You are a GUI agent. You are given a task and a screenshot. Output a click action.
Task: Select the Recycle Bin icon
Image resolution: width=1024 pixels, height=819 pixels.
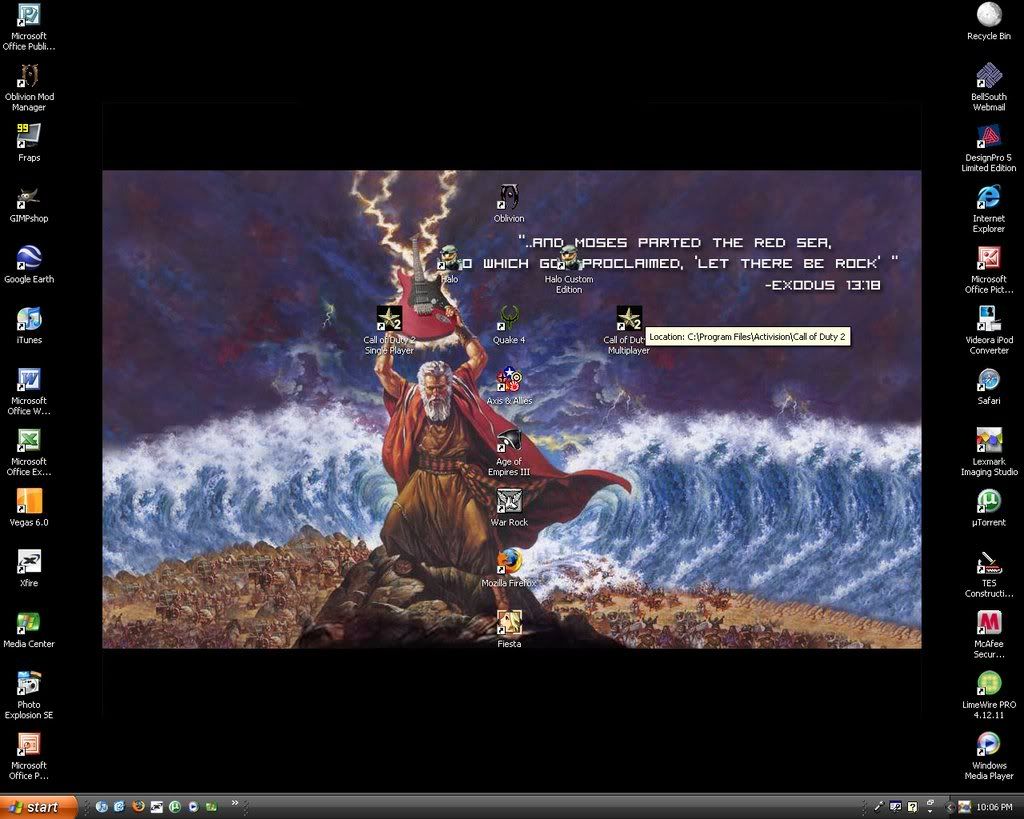(x=989, y=22)
